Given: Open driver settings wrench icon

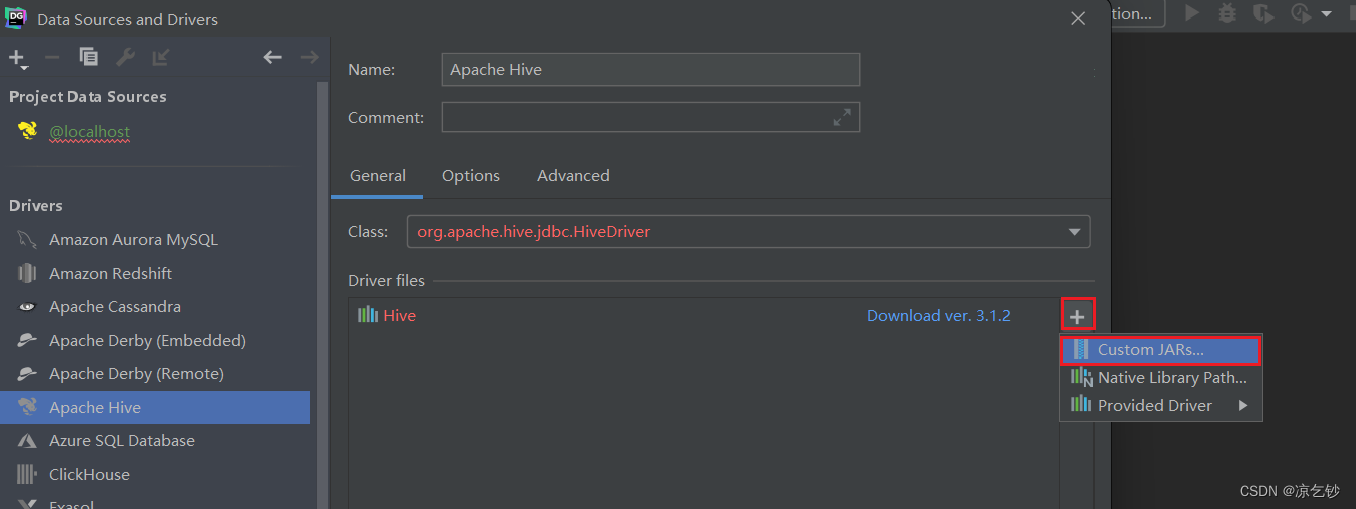Looking at the screenshot, I should (125, 57).
